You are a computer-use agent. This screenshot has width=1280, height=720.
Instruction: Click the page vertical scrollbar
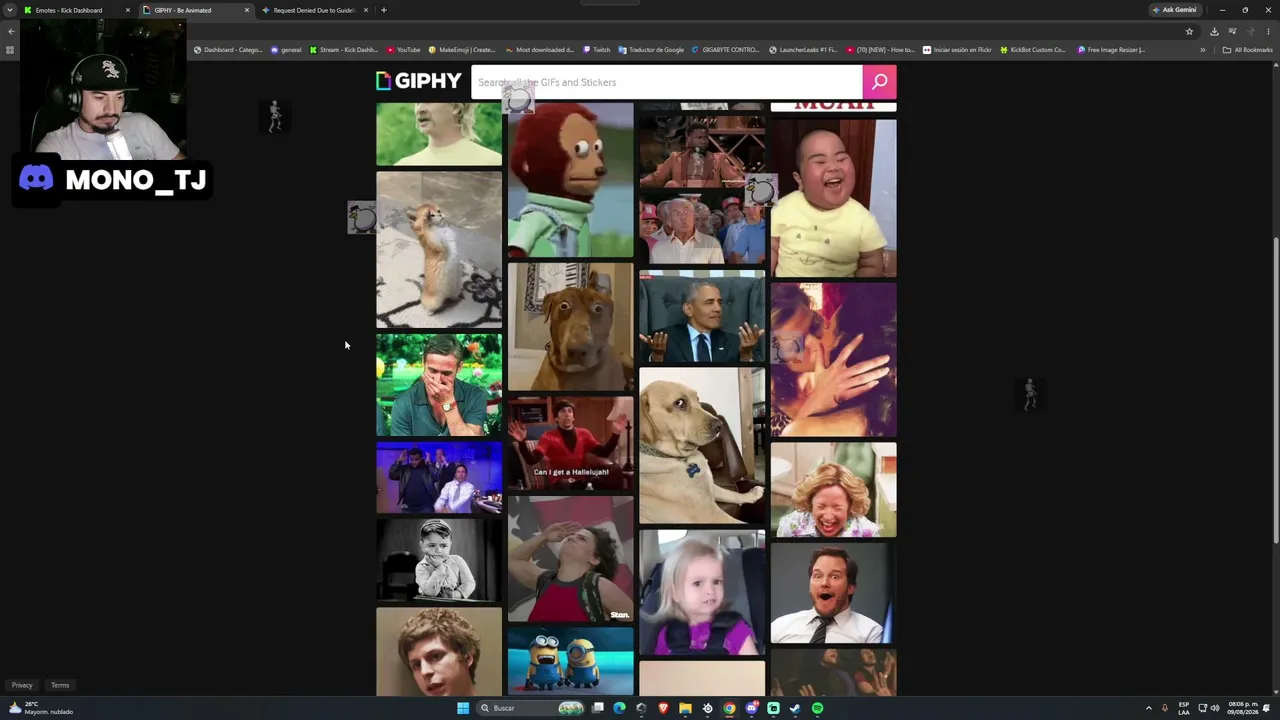[x=1275, y=392]
